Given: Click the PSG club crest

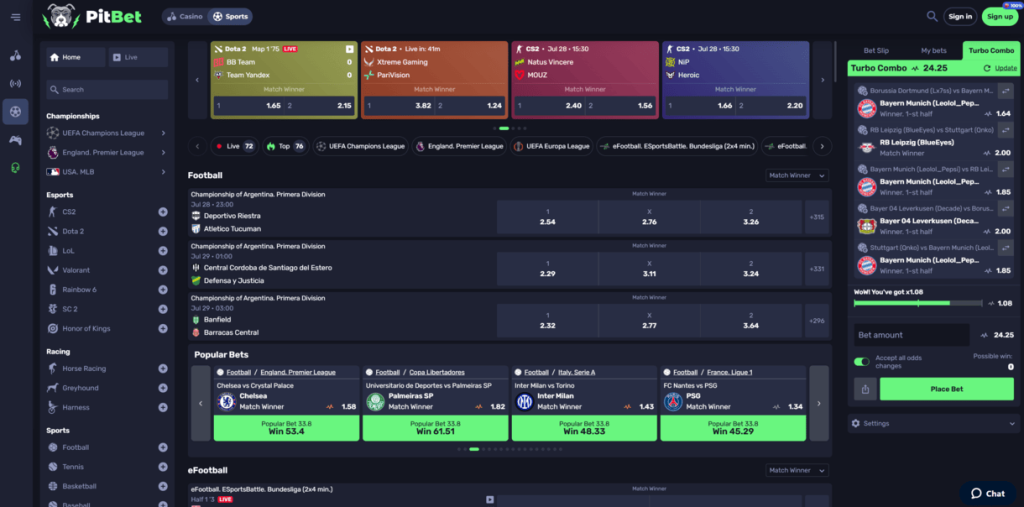Looking at the screenshot, I should tap(673, 401).
